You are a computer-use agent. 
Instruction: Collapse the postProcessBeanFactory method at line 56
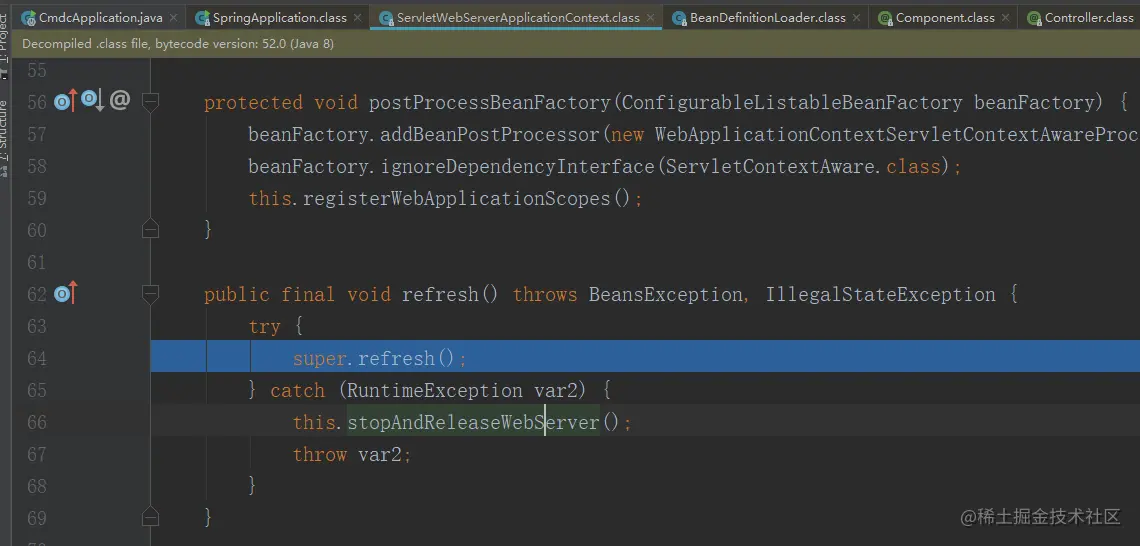coord(150,102)
